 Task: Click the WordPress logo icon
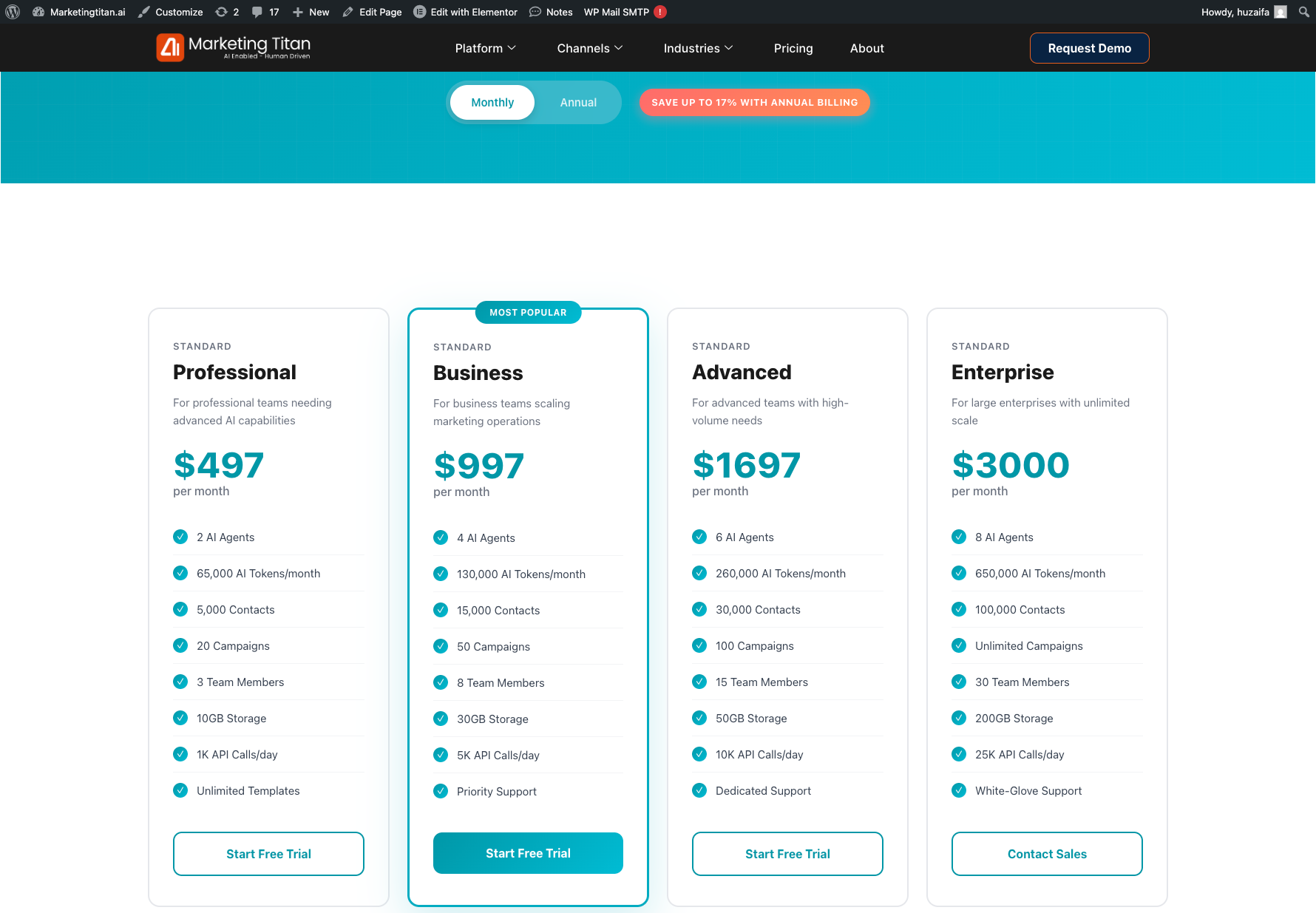click(x=13, y=12)
